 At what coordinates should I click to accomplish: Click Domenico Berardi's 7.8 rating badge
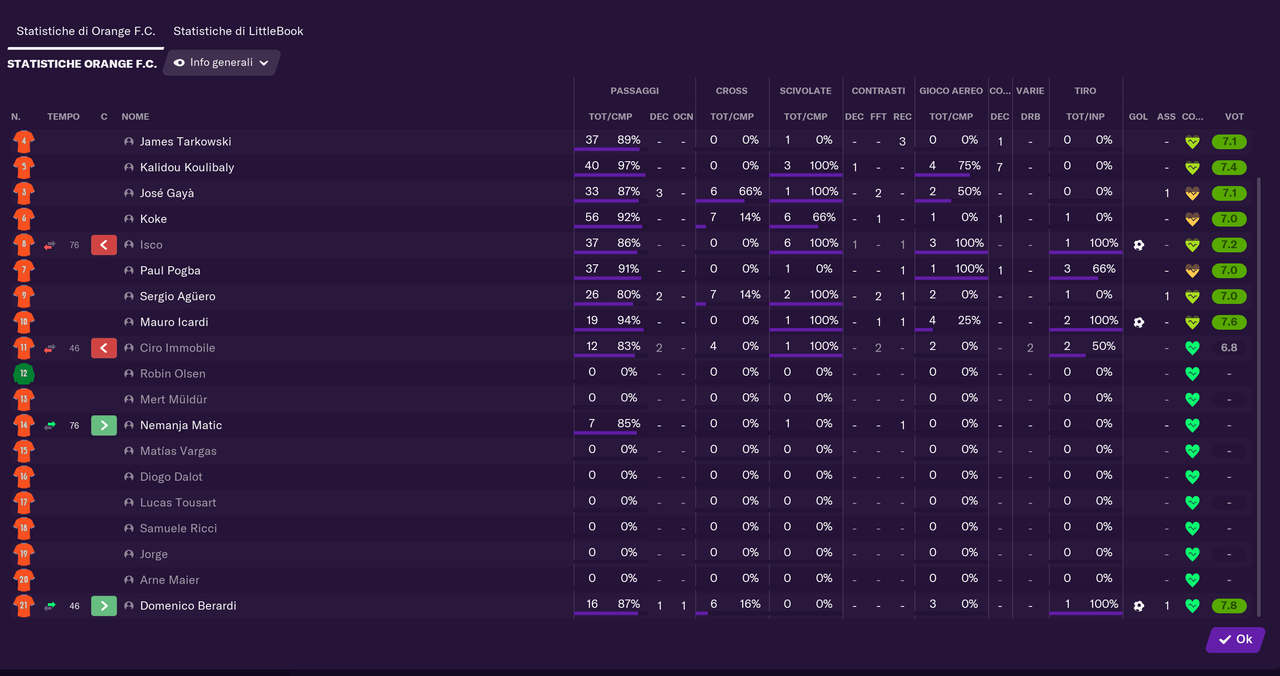point(1229,606)
